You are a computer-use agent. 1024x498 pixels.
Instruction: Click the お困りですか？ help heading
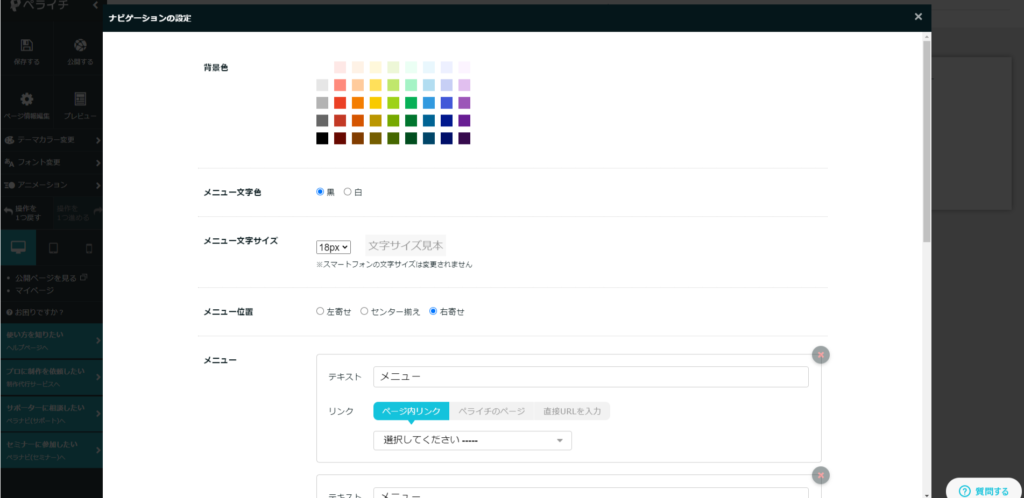click(x=35, y=312)
